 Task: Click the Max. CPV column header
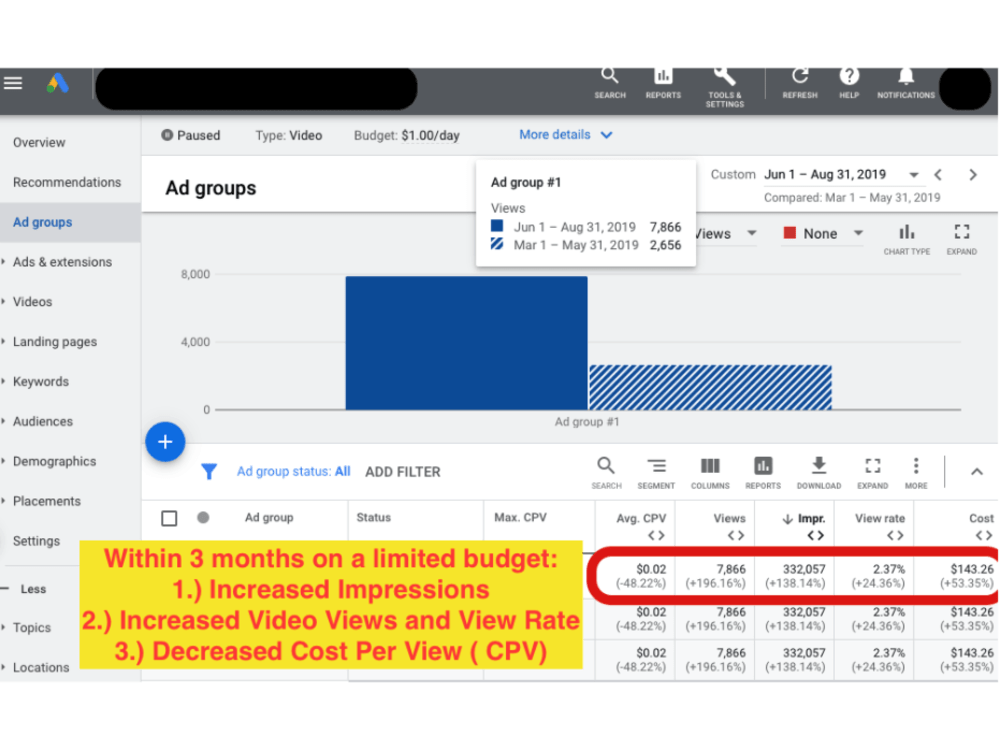520,517
